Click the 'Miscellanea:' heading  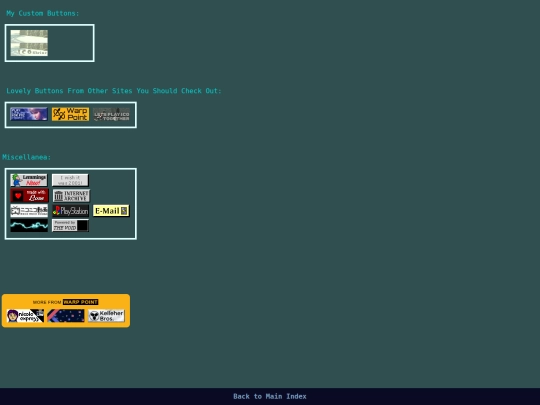click(x=27, y=157)
